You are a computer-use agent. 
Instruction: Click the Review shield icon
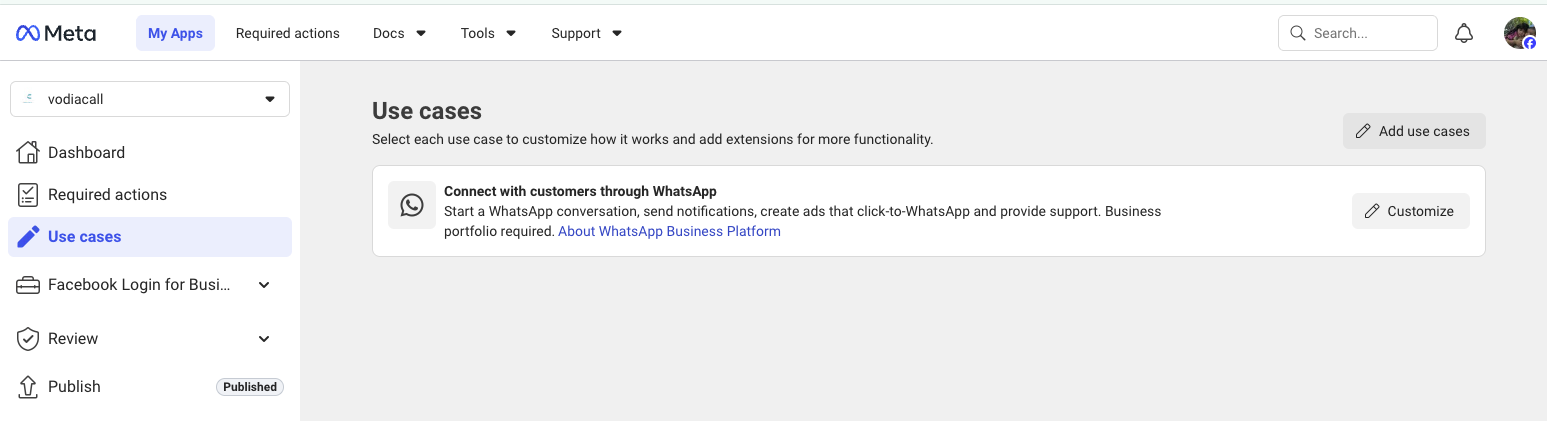click(28, 339)
